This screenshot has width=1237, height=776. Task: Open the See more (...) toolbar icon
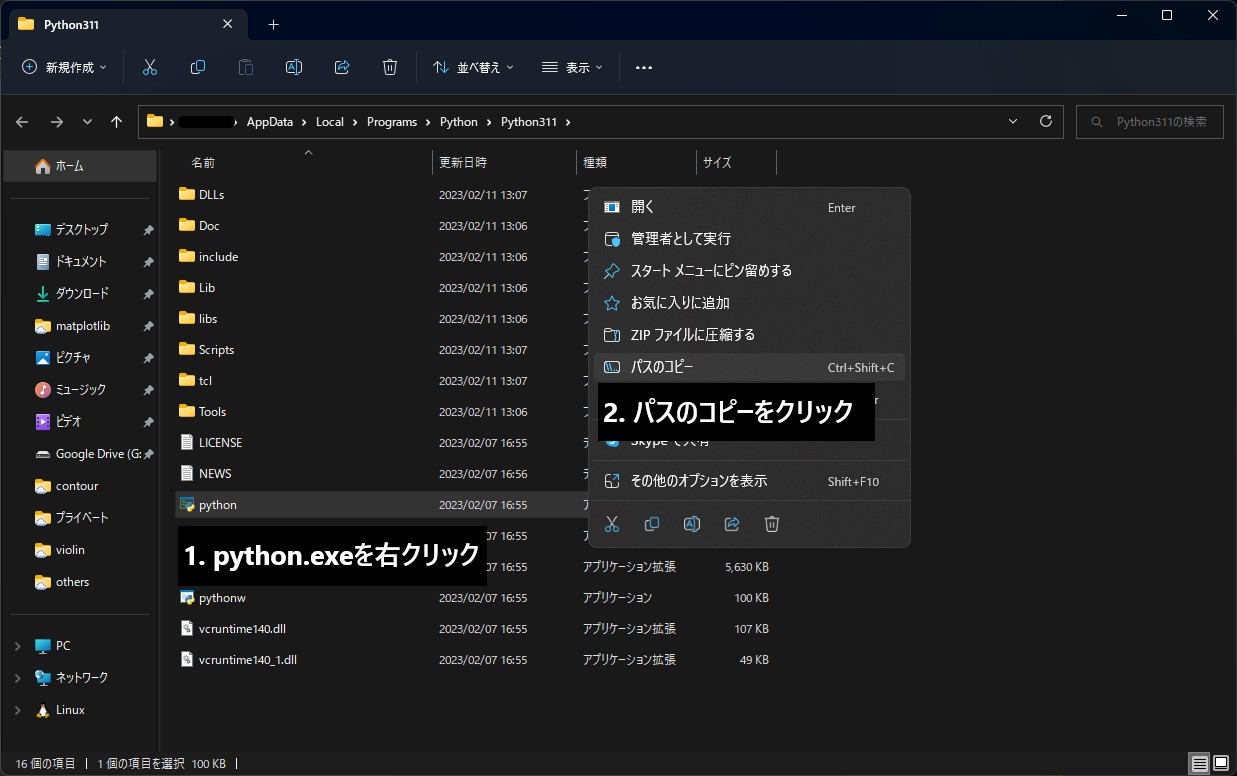pyautogui.click(x=643, y=66)
